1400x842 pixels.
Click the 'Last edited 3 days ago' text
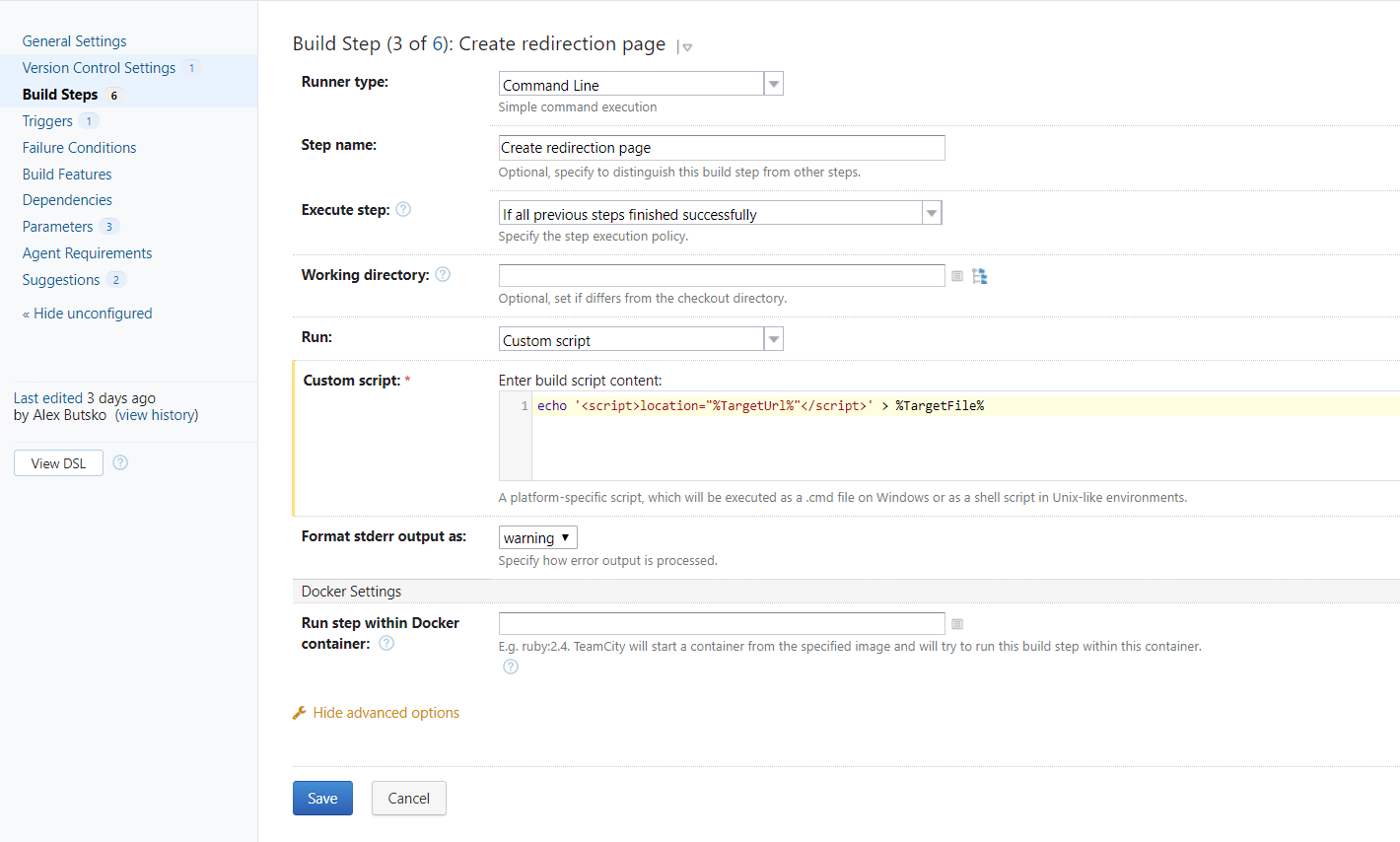pos(85,398)
